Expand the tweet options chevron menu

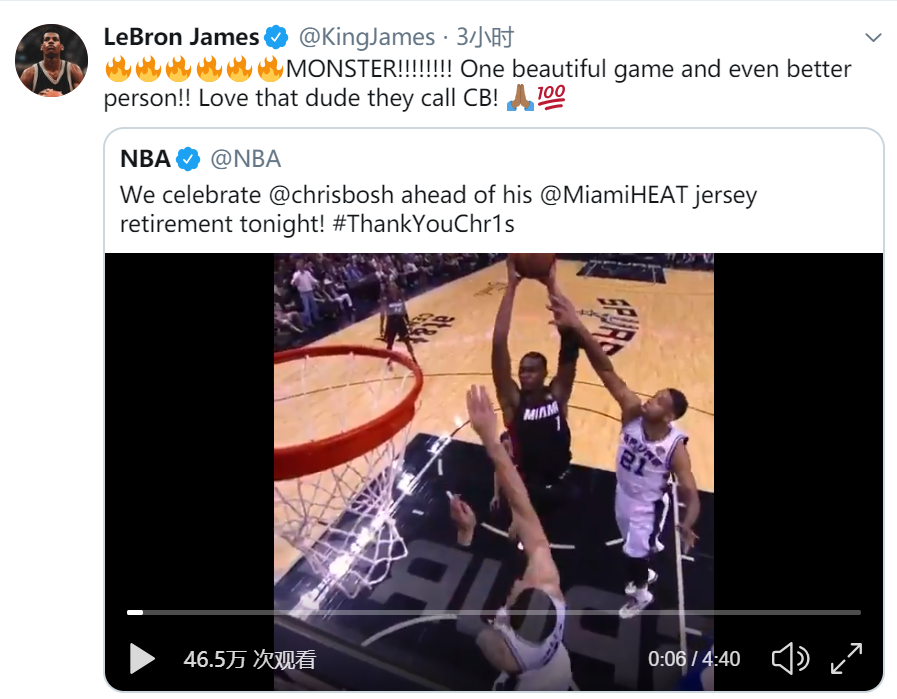coord(873,38)
